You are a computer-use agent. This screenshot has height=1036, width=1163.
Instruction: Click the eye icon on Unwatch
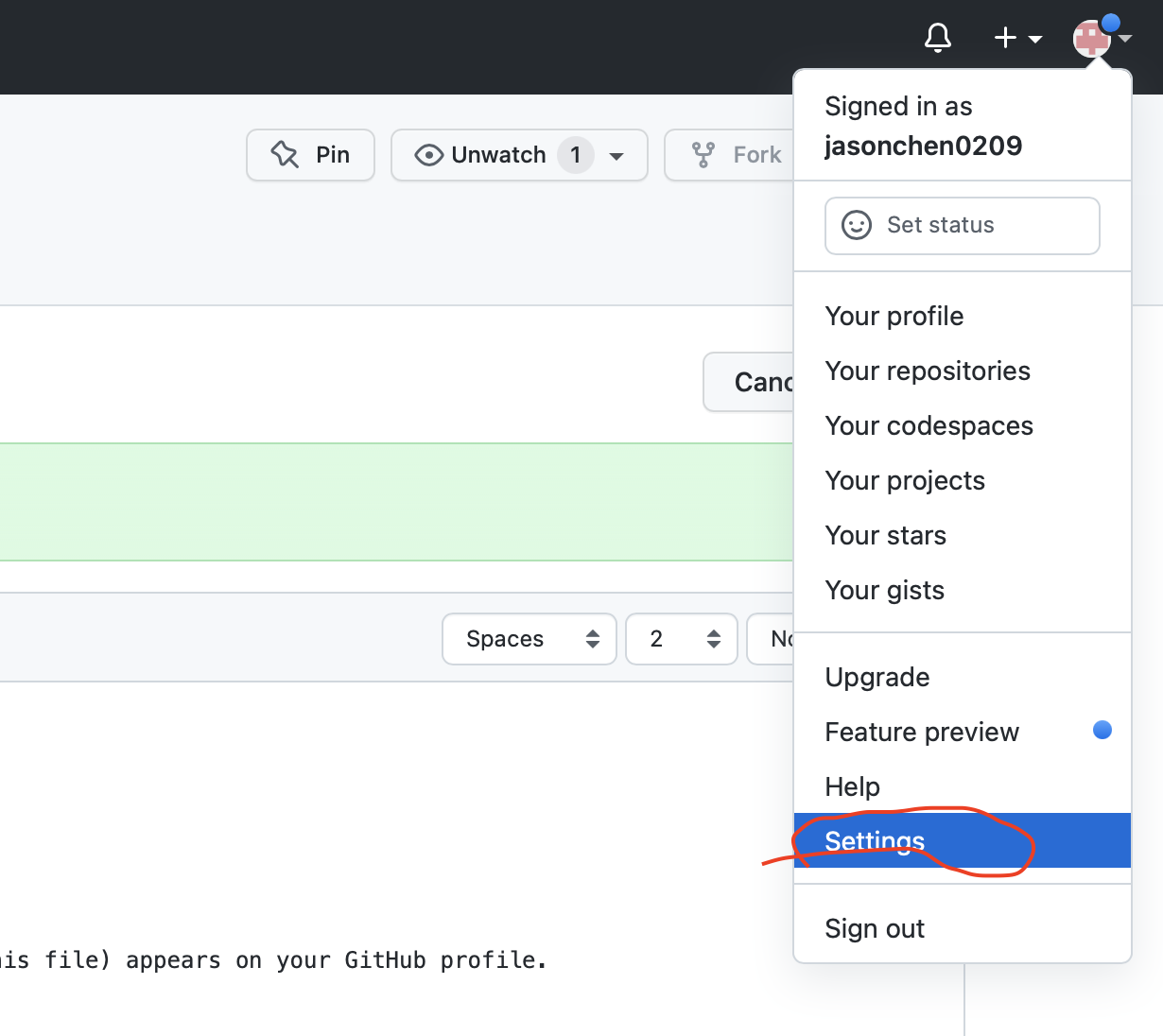428,155
